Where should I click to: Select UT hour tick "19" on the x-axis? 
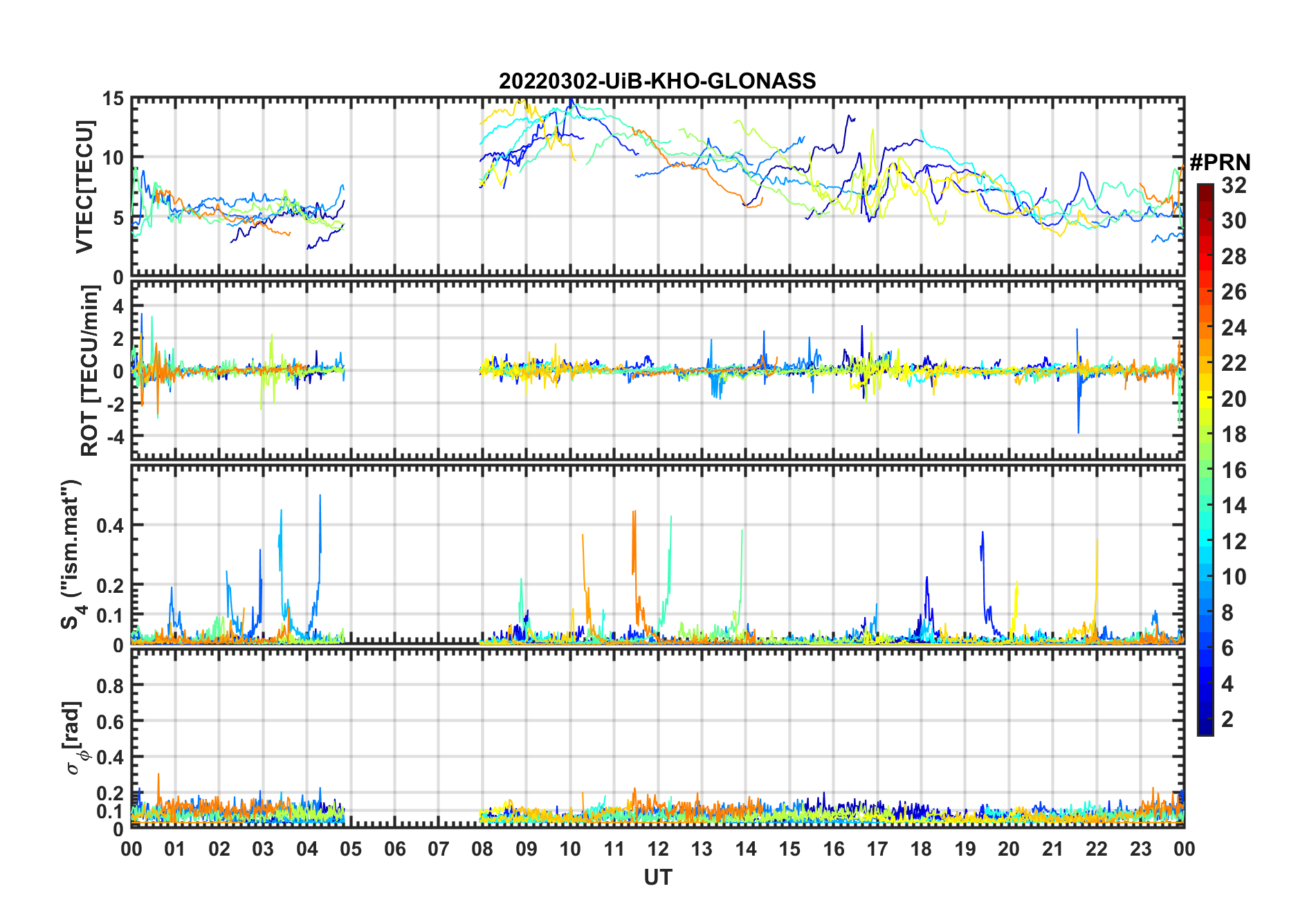point(965,849)
